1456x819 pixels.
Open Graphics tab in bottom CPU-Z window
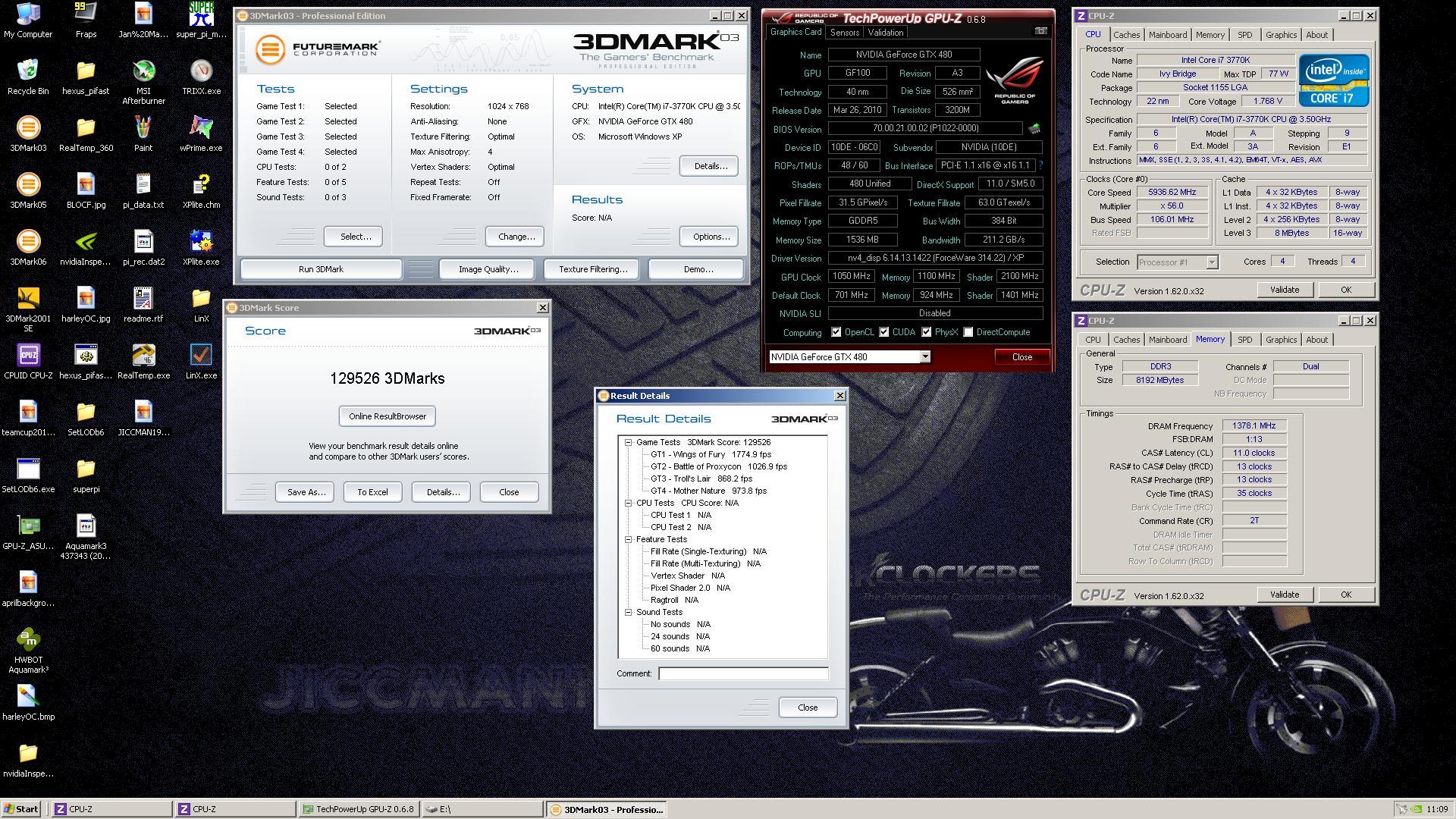(1281, 340)
